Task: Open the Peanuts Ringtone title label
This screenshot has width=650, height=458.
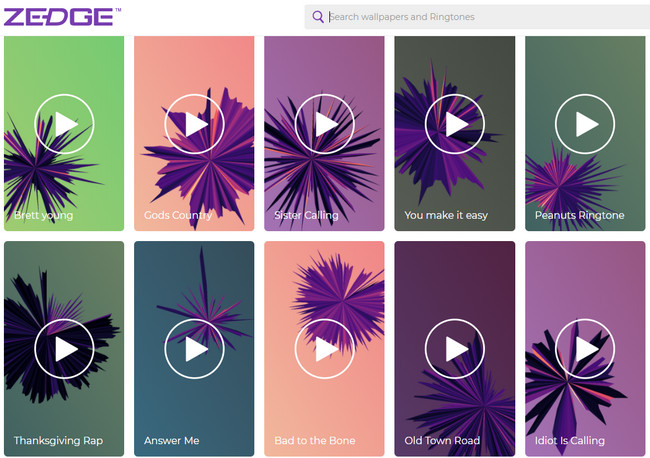Action: [579, 215]
